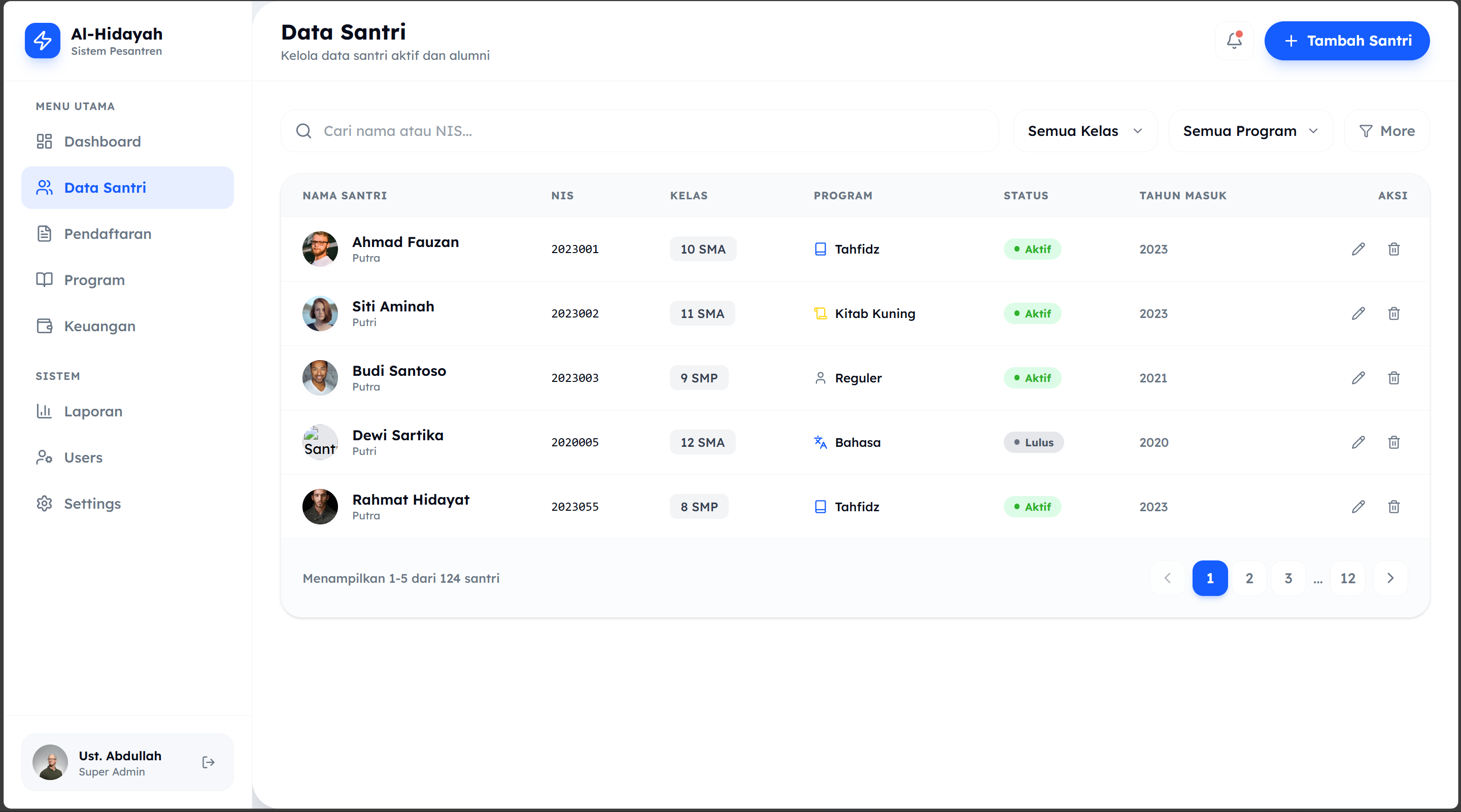This screenshot has width=1461, height=812.
Task: Click the Tambah Santri button
Action: point(1346,41)
